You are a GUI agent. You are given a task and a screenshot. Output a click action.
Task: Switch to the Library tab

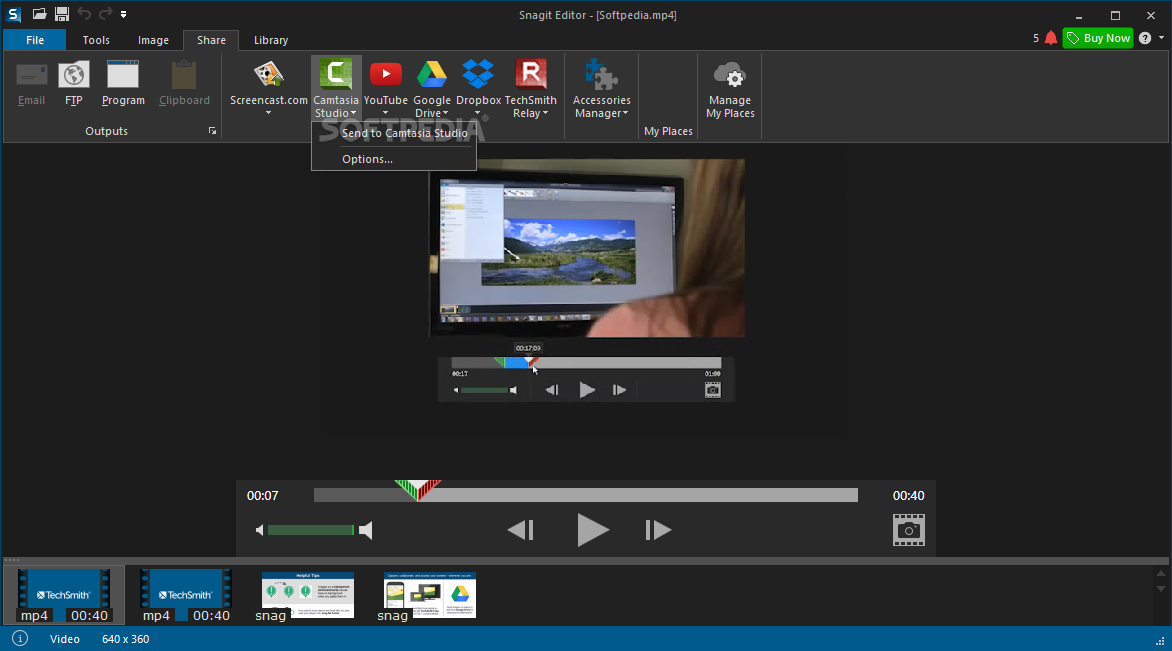tap(271, 40)
